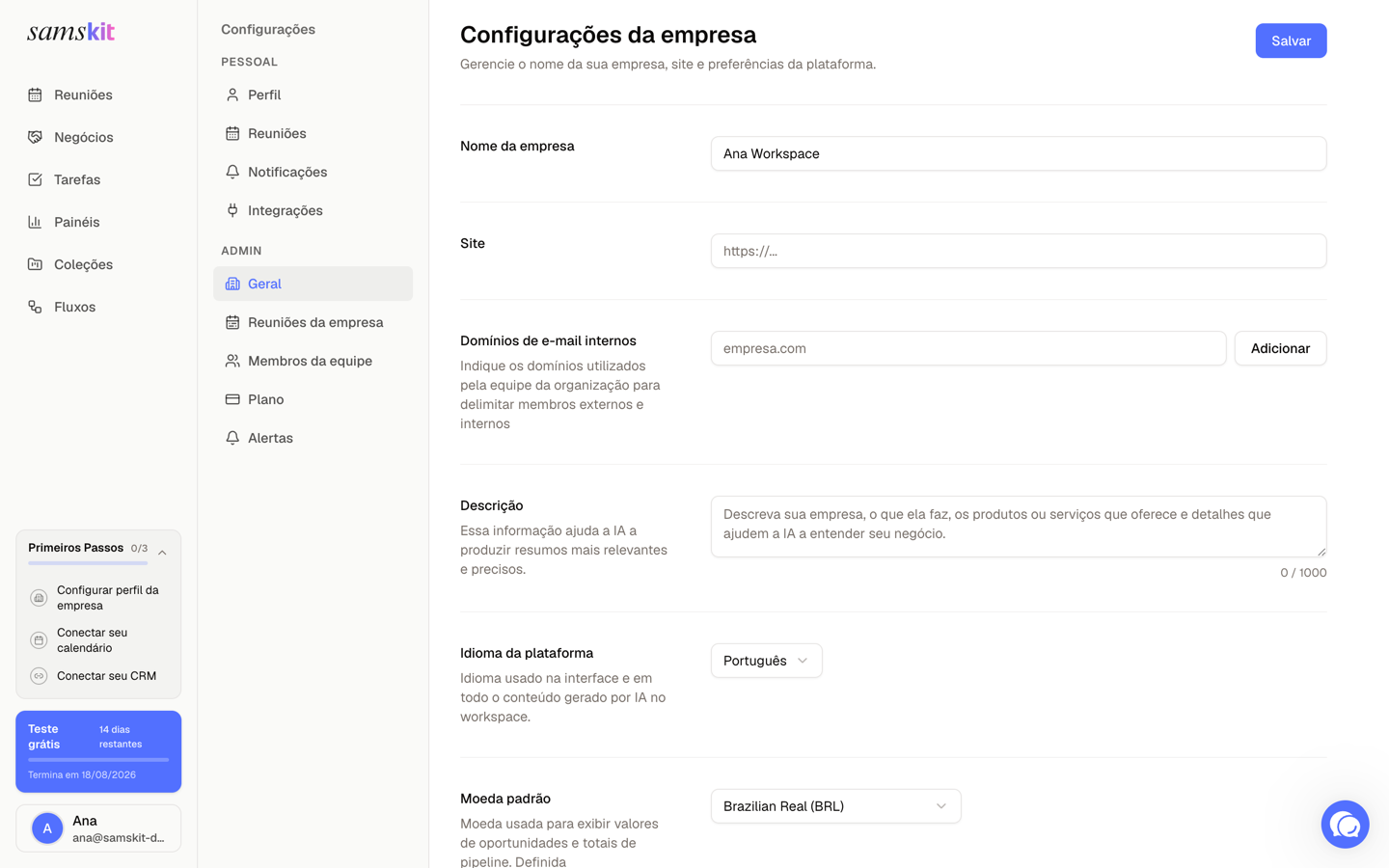Open 'Configurar perfil da empresa' onboarding step
The height and width of the screenshot is (868, 1389).
pyautogui.click(x=98, y=598)
